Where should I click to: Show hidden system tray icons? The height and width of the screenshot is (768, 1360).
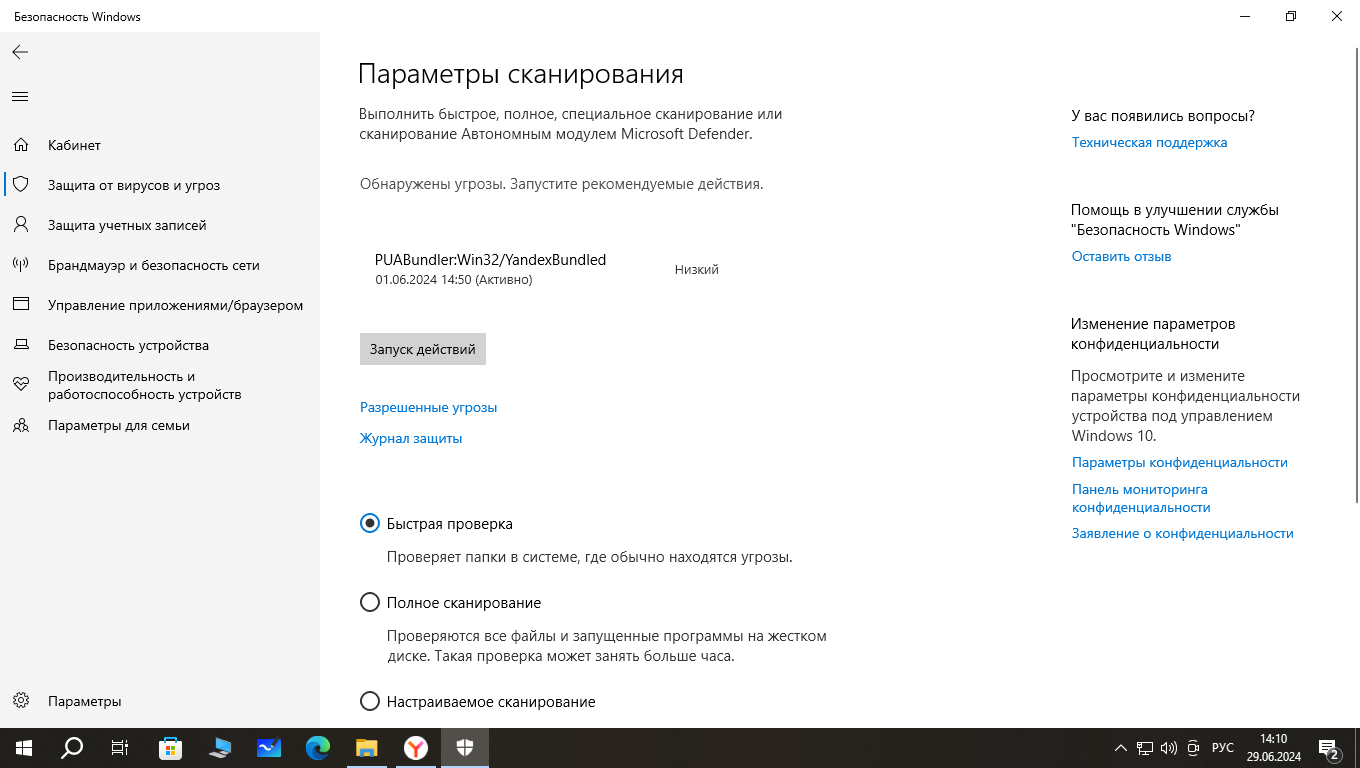point(1120,748)
